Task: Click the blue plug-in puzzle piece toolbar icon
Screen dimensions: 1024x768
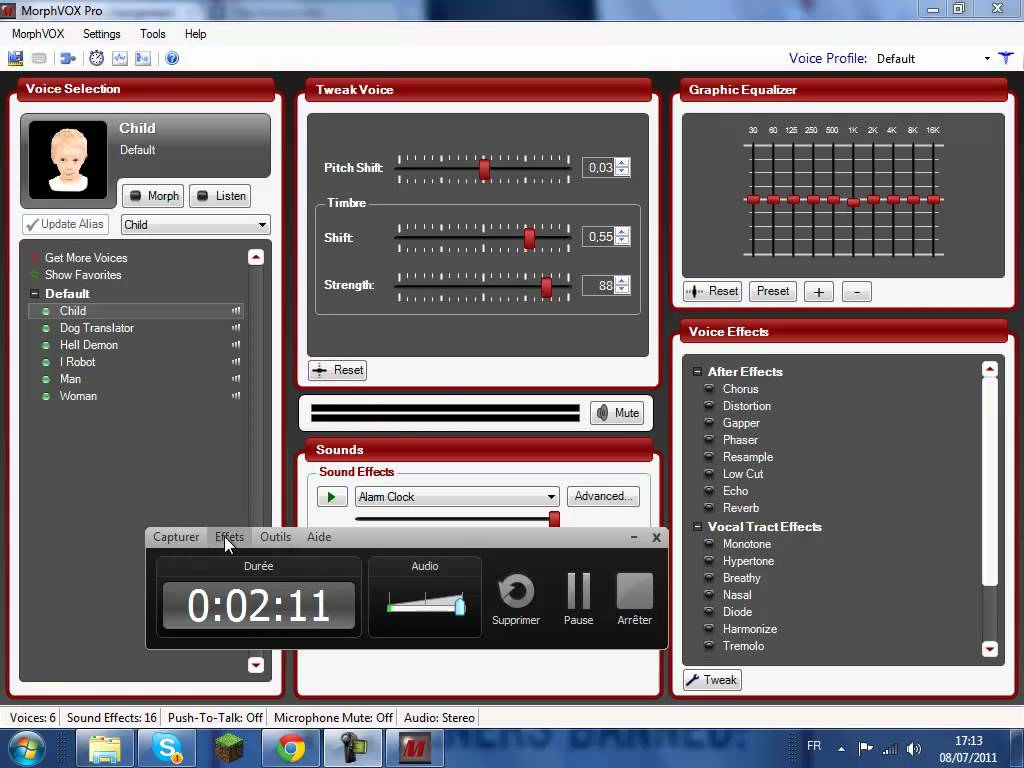Action: click(x=67, y=58)
